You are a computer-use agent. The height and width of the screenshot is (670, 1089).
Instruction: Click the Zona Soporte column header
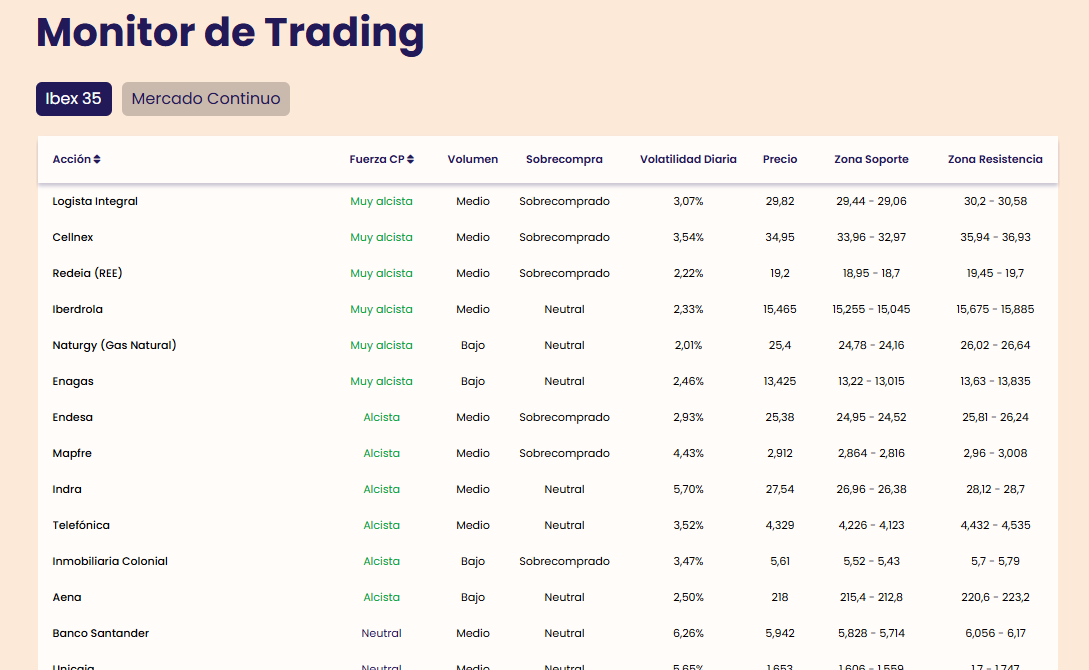(x=871, y=159)
